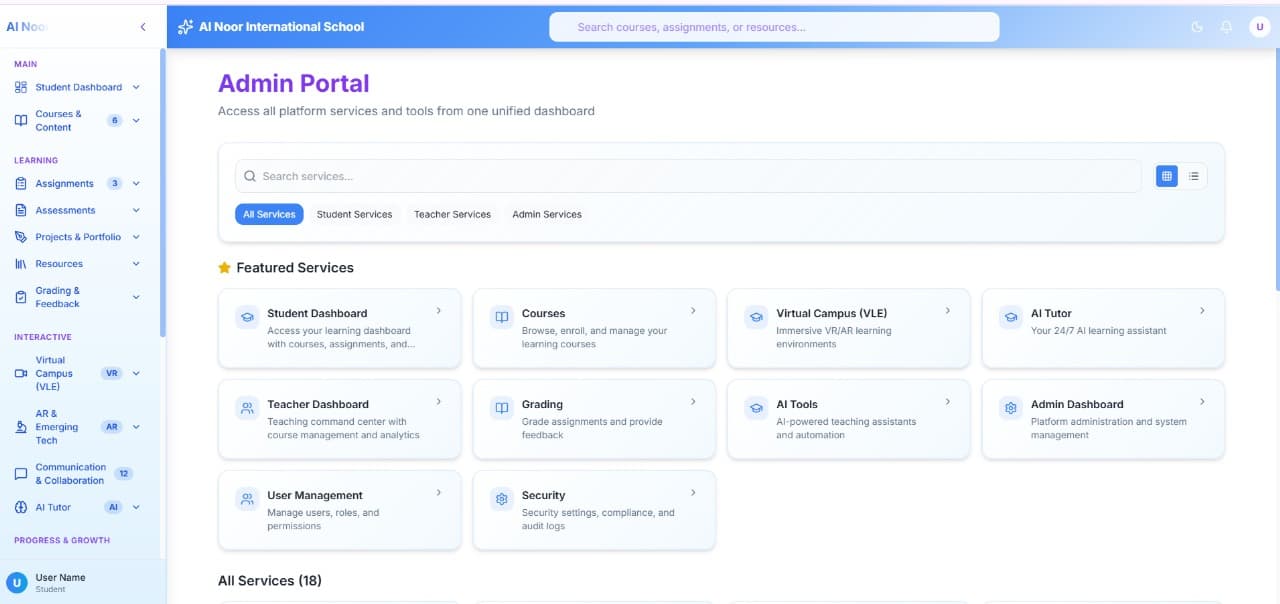Select the All Services filter tab

[x=269, y=214]
